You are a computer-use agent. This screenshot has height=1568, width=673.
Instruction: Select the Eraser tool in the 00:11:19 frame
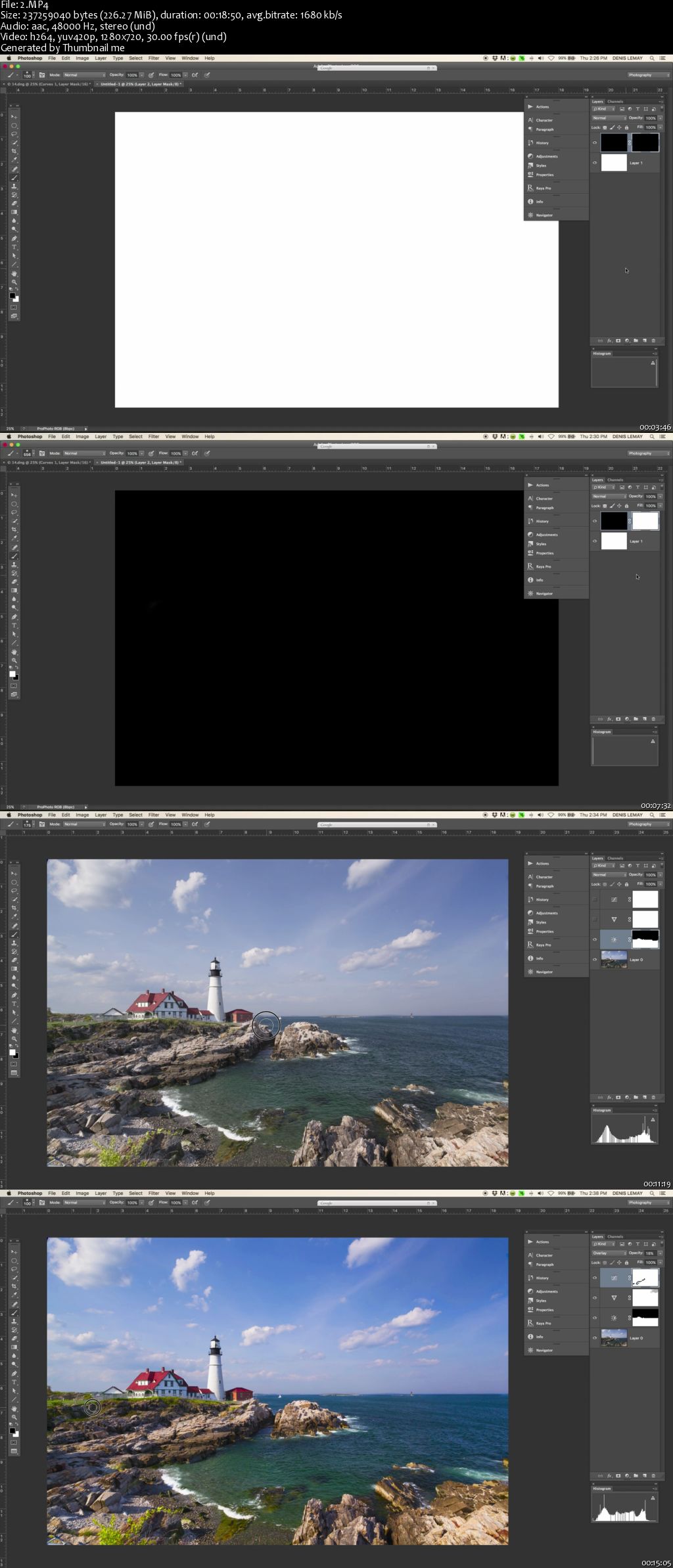tap(14, 960)
